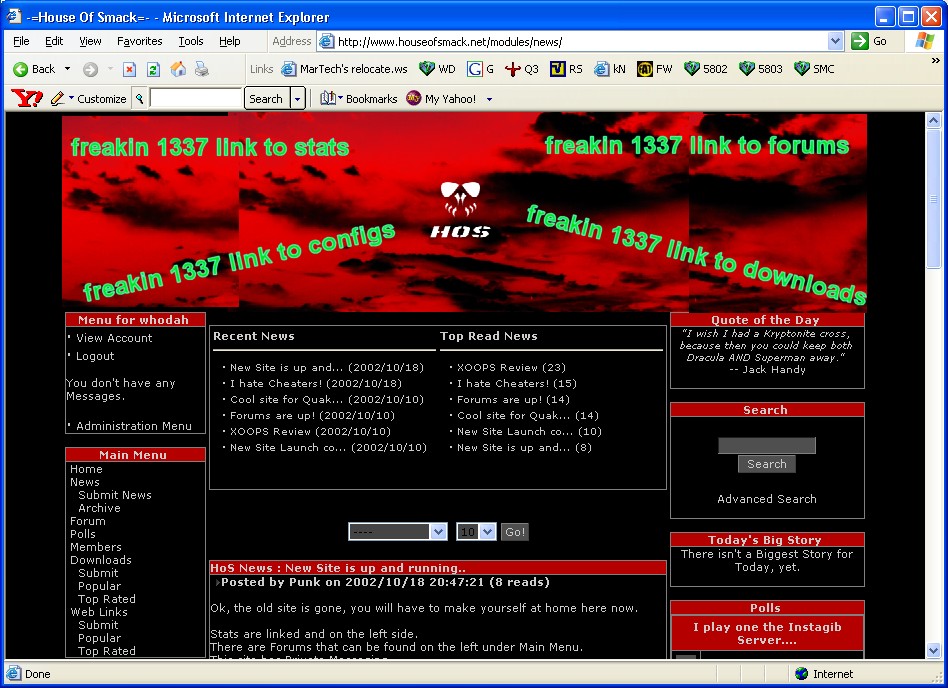Click the HOS skull logo

coord(460,209)
